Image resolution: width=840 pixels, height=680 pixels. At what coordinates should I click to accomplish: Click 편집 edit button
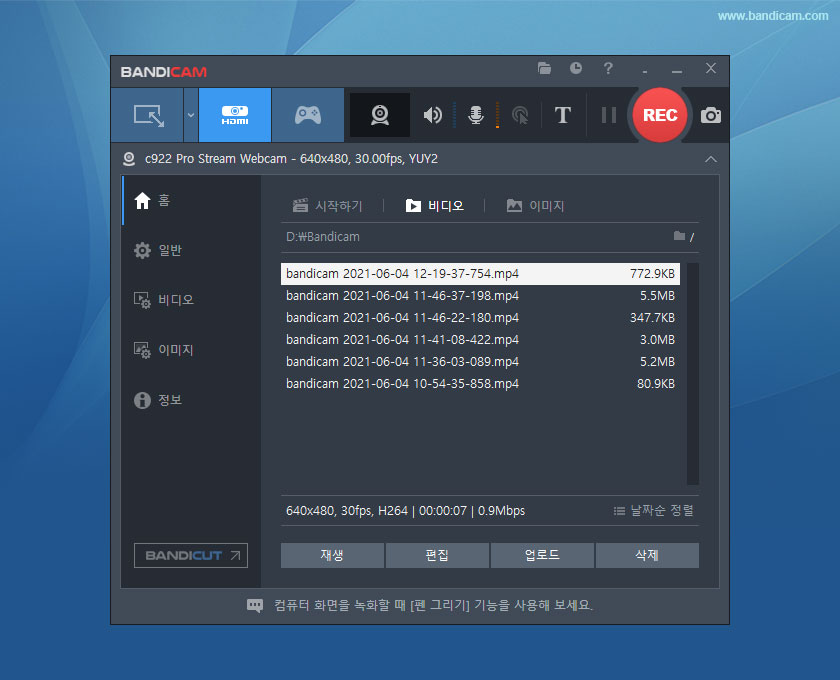437,555
